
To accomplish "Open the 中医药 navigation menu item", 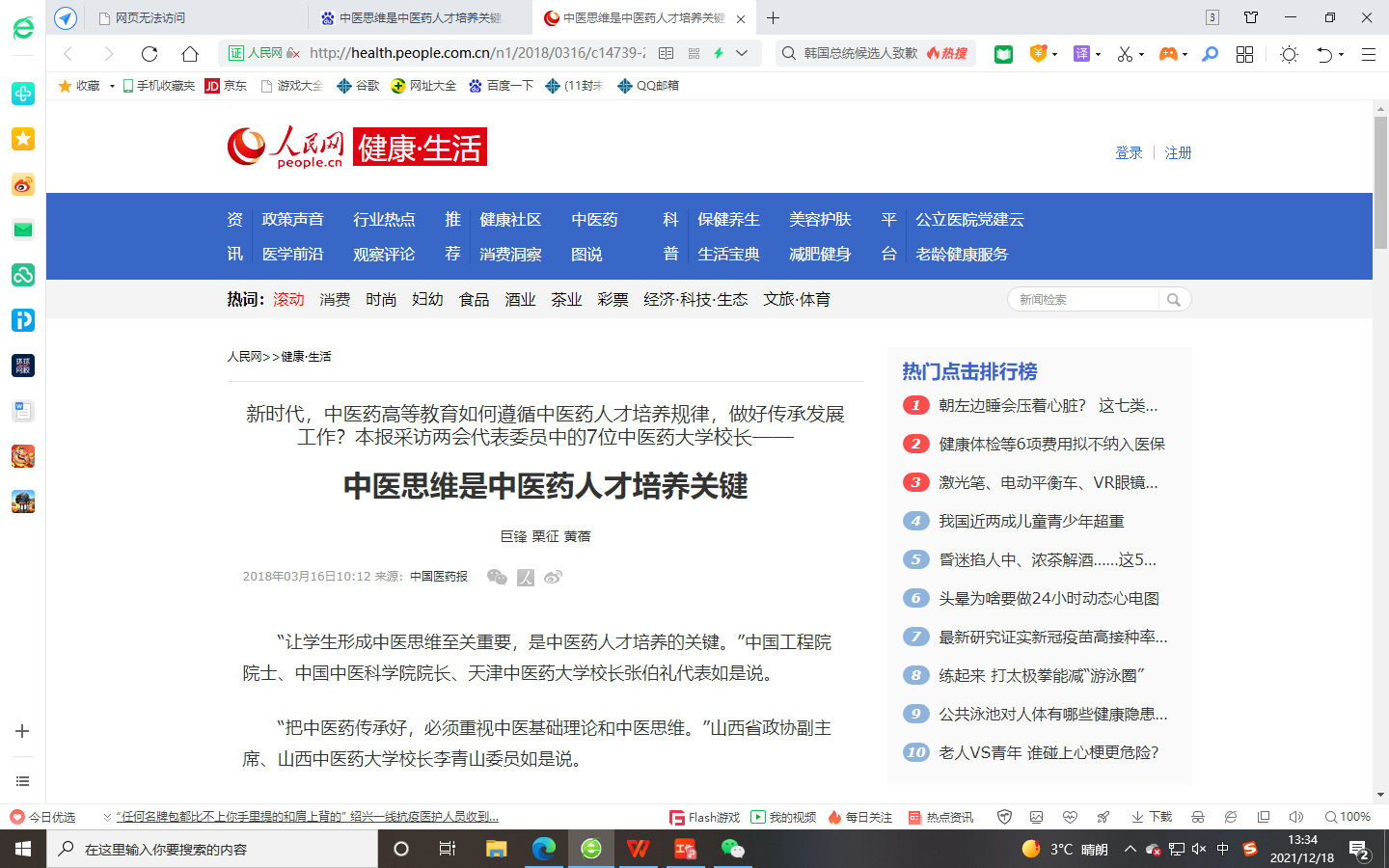I will (594, 220).
